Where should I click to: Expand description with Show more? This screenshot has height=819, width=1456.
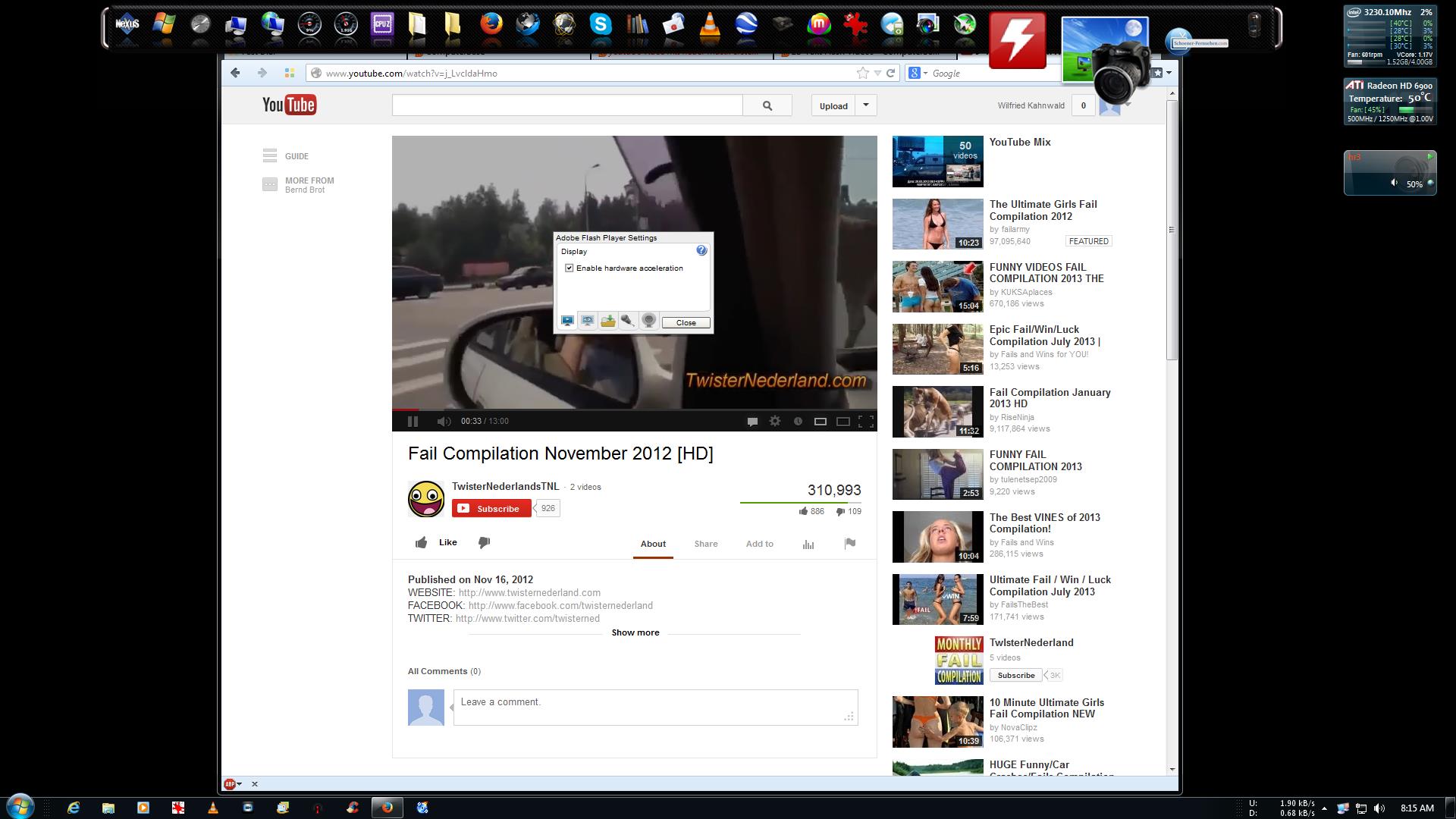tap(635, 632)
